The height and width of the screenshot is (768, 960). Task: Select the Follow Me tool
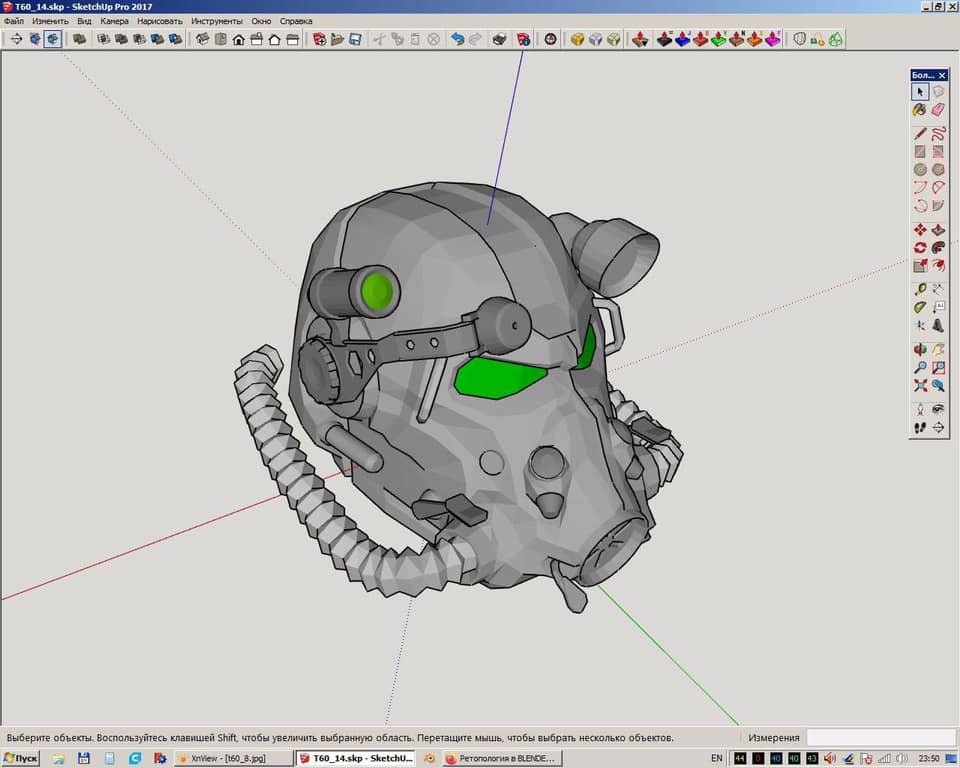[x=938, y=247]
